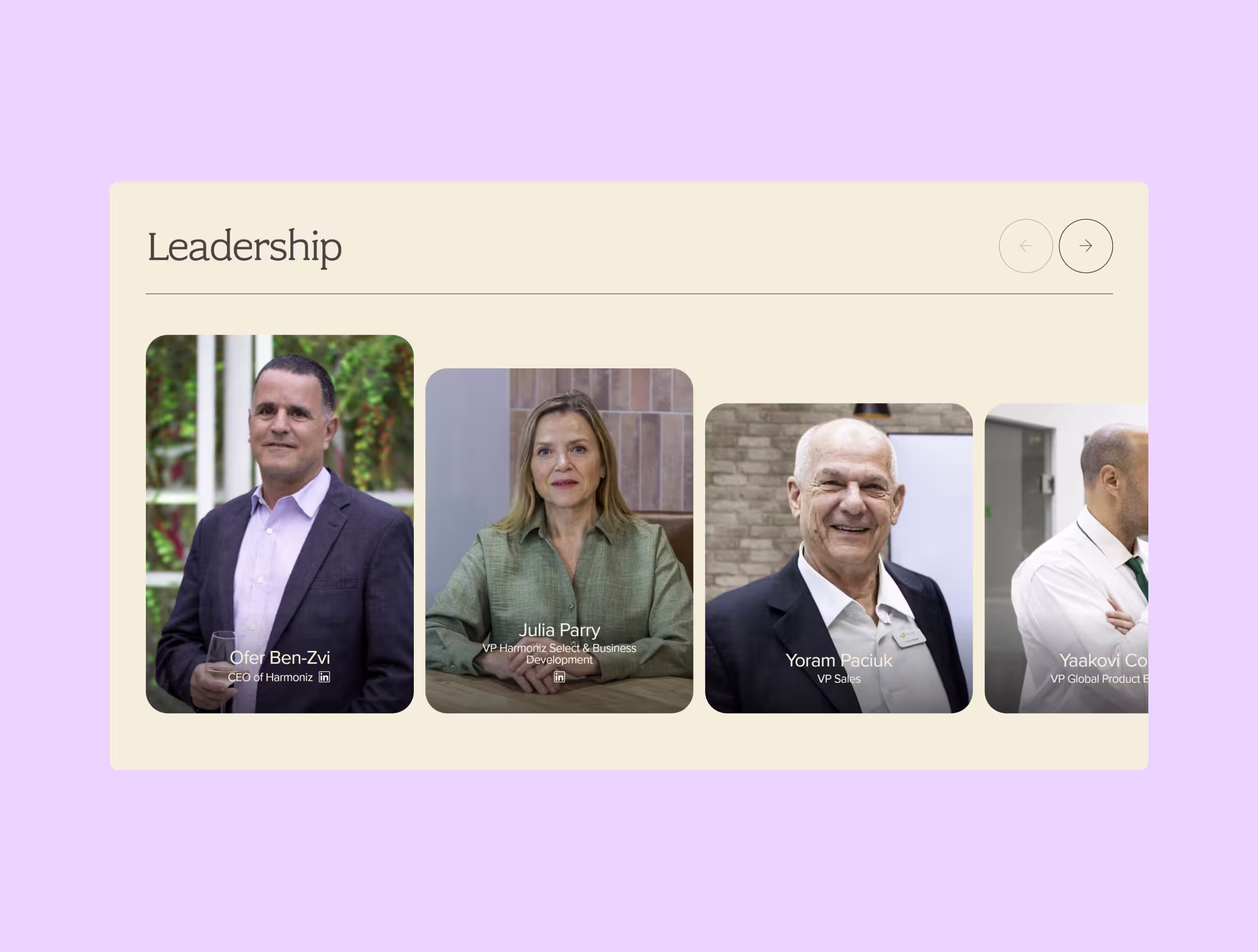Viewport: 1258px width, 952px height.
Task: Open Julia Parry's LinkedIn icon
Action: (559, 677)
